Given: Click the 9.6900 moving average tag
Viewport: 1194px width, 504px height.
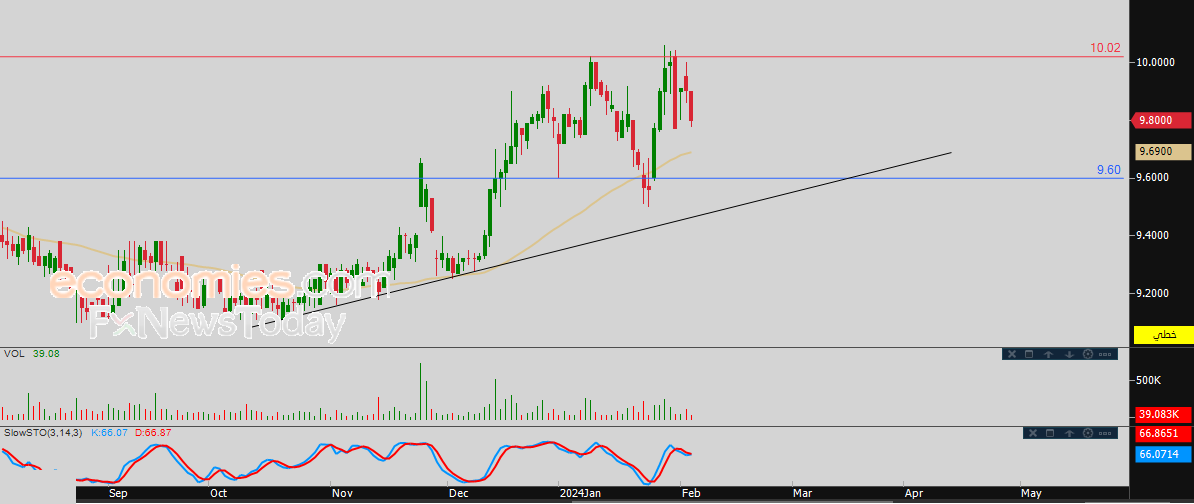Looking at the screenshot, I should tap(1162, 152).
